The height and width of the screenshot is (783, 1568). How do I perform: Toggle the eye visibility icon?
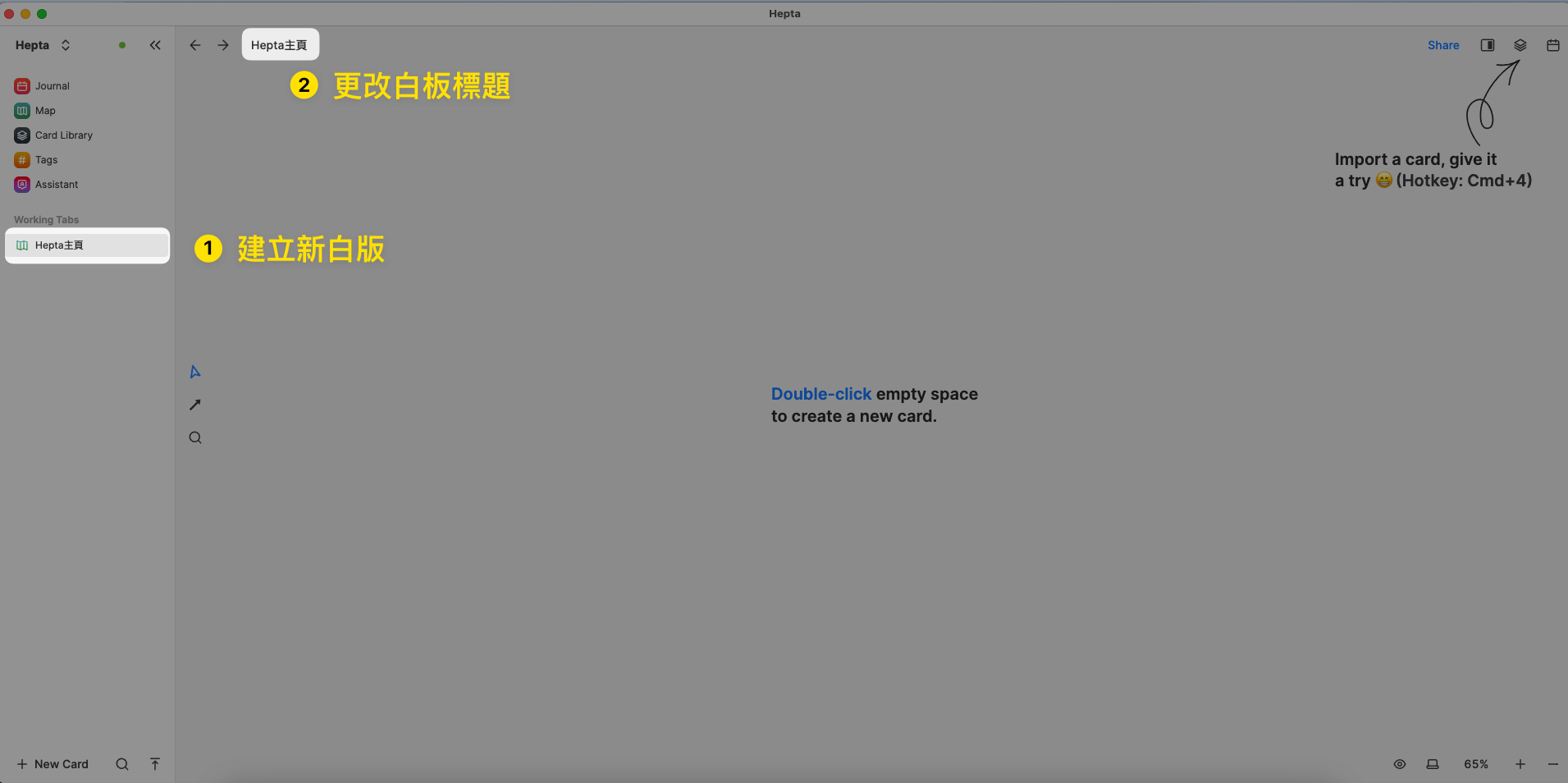click(1399, 764)
